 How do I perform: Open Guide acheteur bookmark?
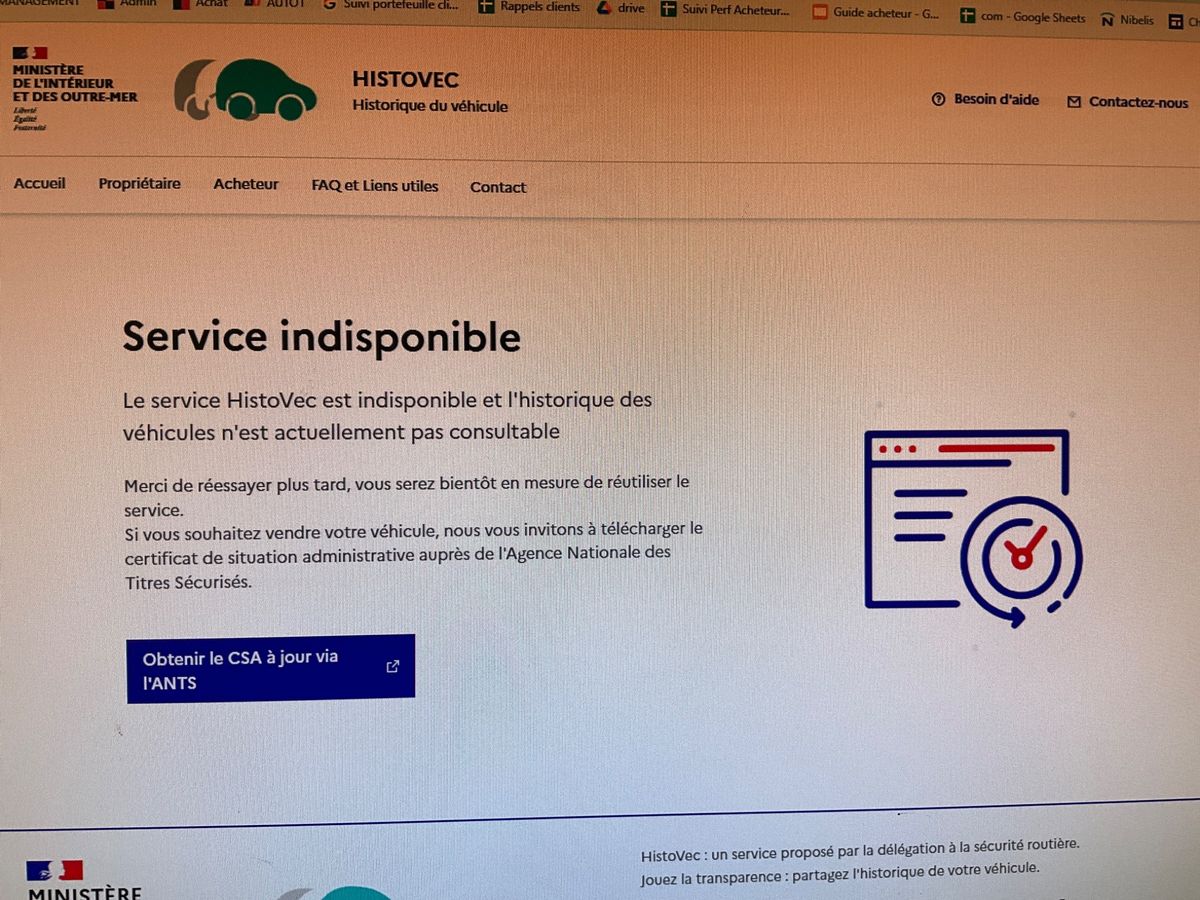point(876,13)
